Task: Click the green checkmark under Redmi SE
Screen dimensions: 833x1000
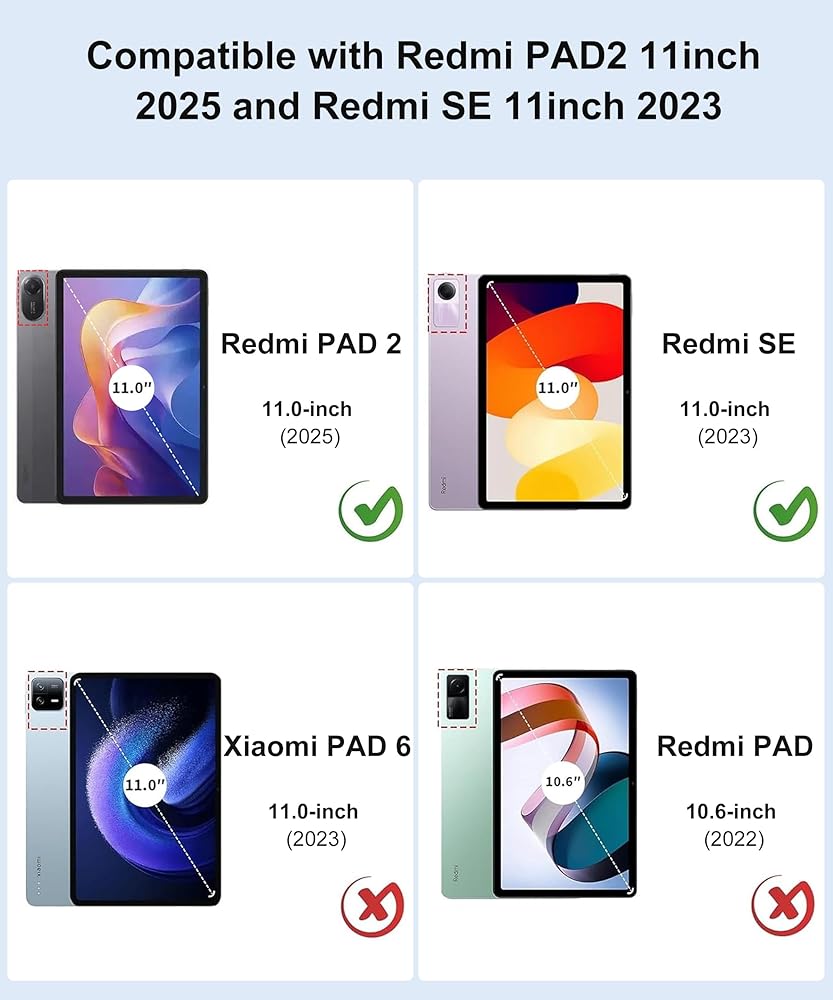Action: point(786,511)
